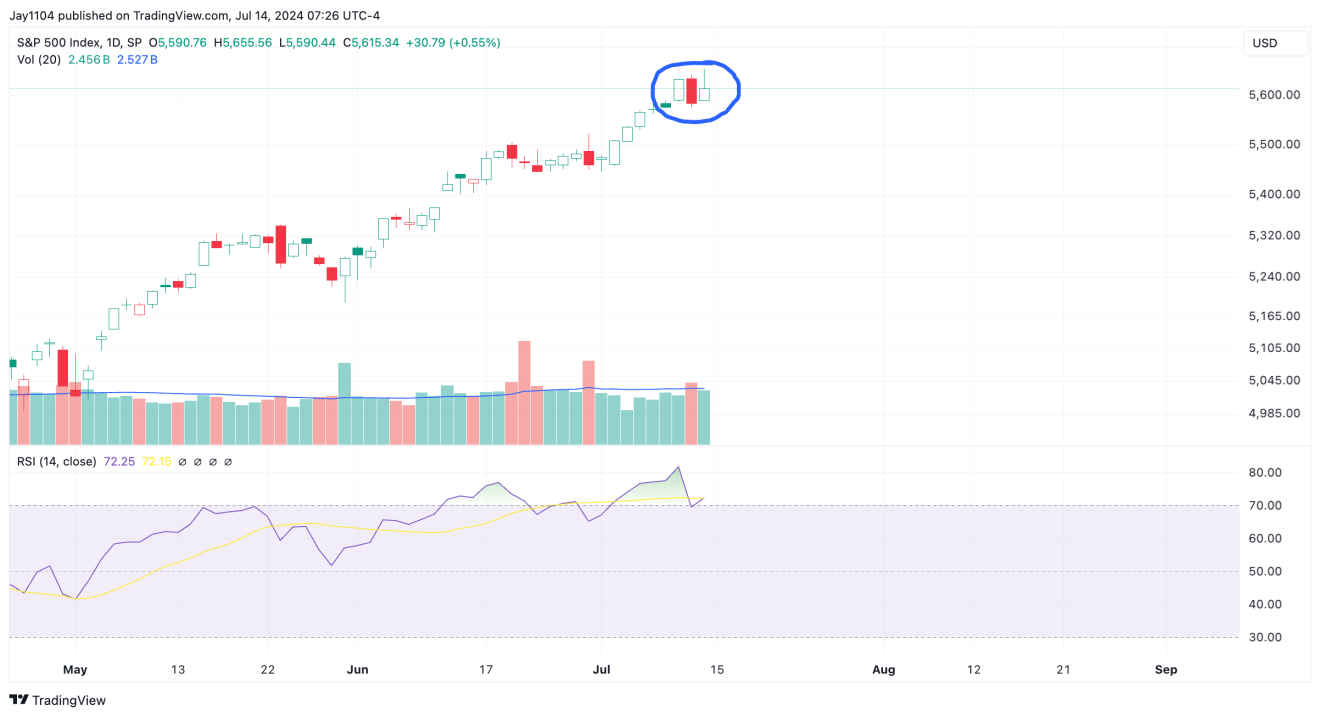Click the open value O5,590.76
Screen dimensions: 1320x717
click(x=178, y=43)
